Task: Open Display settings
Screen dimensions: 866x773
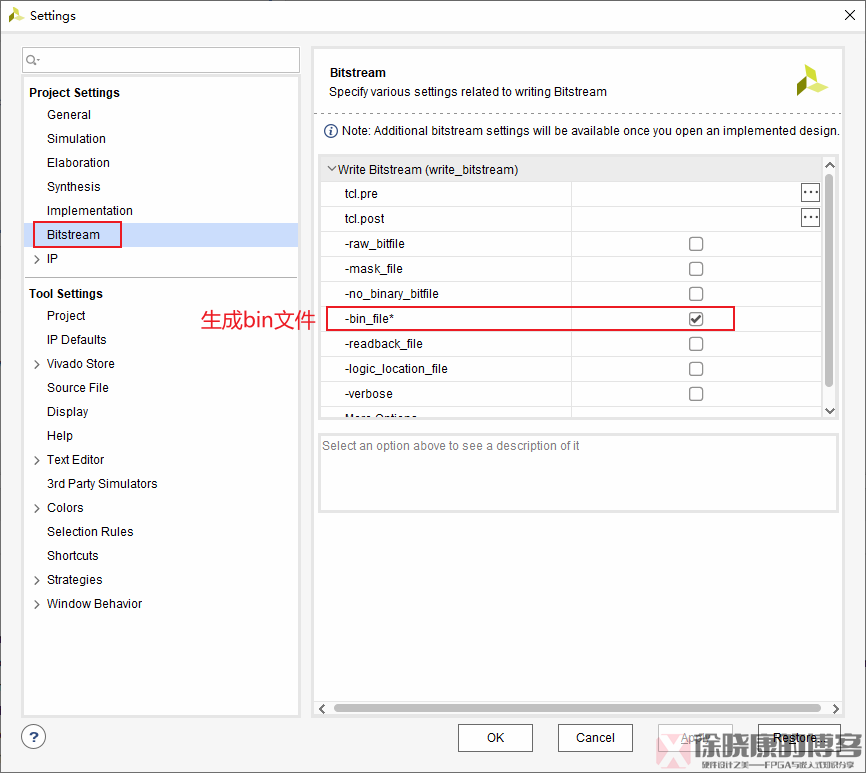Action: (67, 412)
